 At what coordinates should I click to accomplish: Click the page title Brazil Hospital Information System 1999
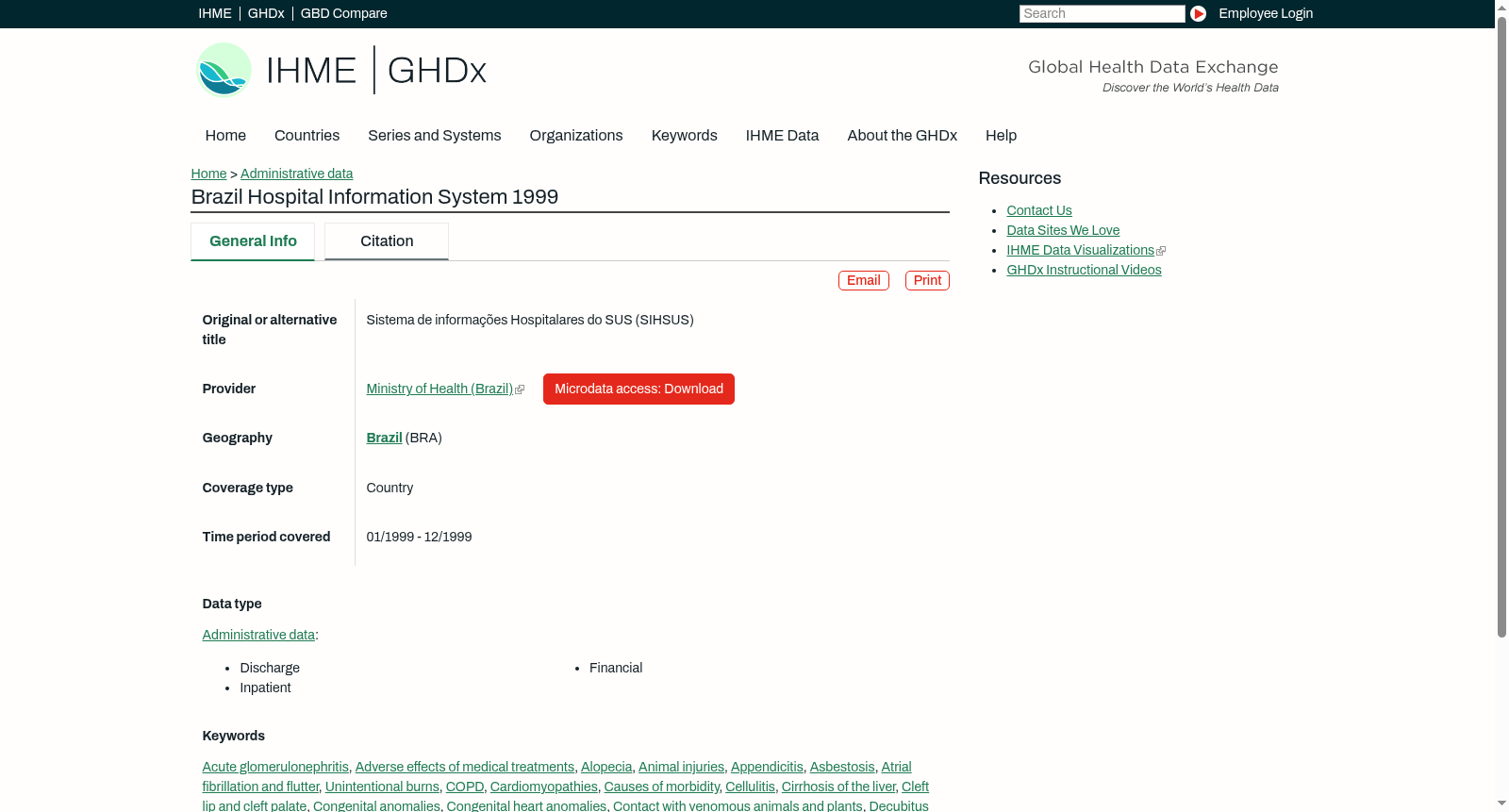[374, 197]
